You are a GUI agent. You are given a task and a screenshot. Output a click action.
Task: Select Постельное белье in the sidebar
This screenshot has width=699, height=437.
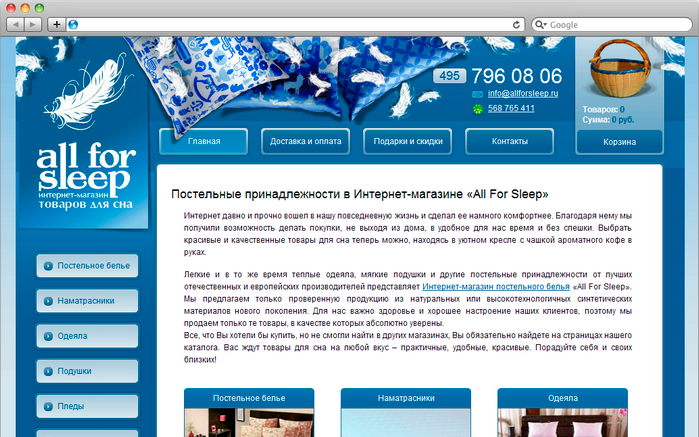coord(87,266)
